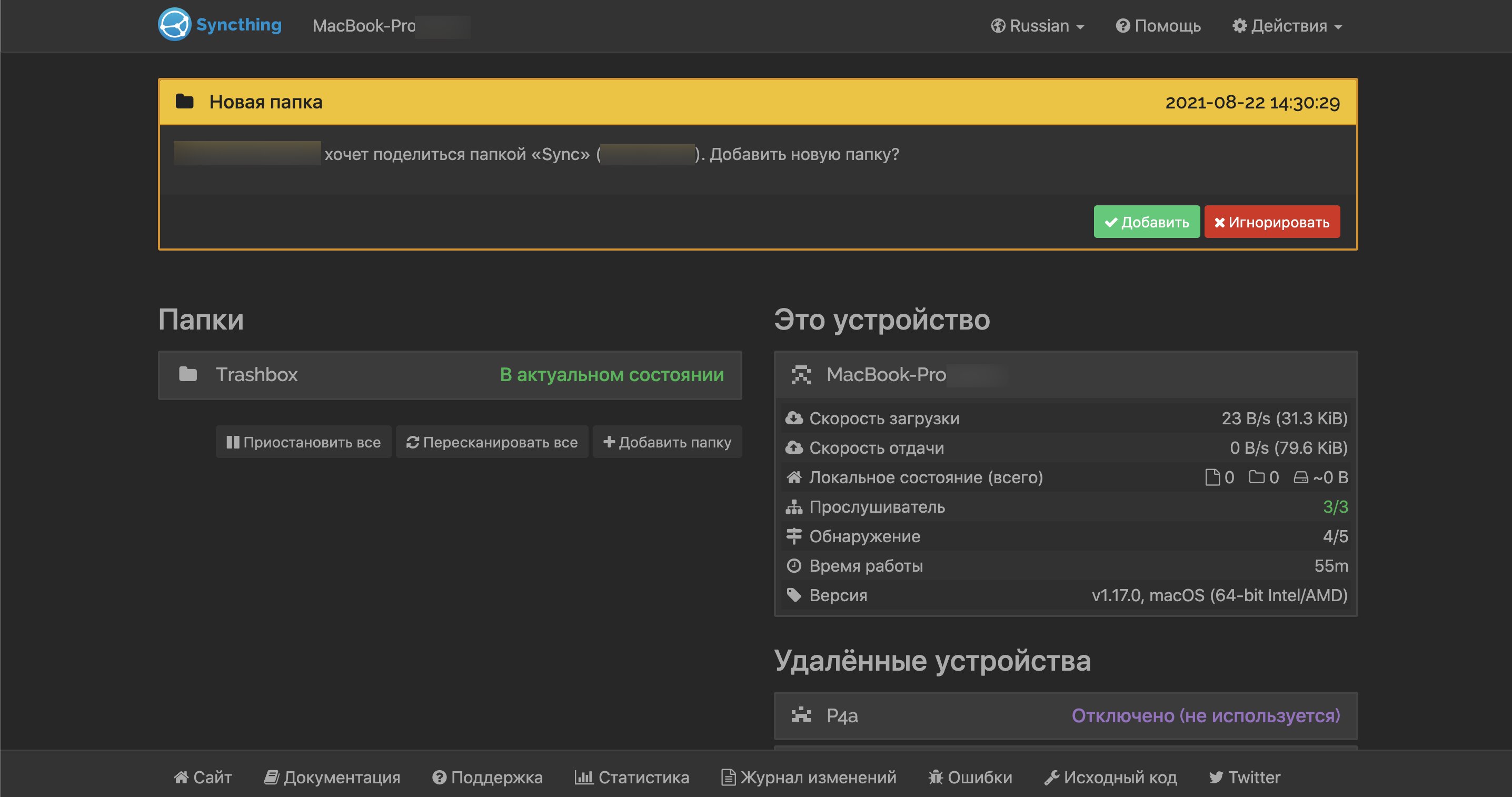Open the Поддержка footer link
This screenshot has height=797, width=1512.
[487, 777]
